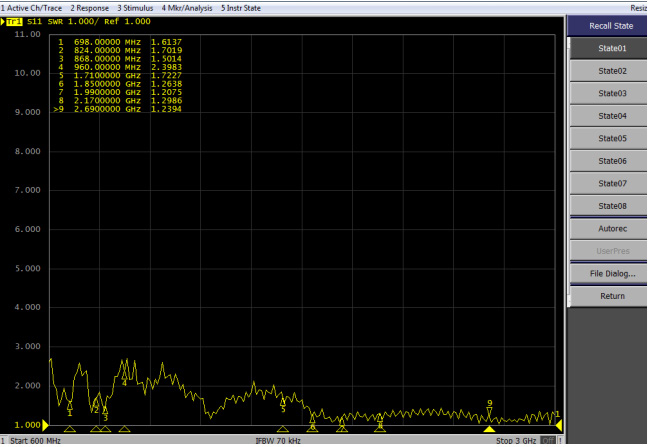Image resolution: width=652 pixels, height=447 pixels.
Task: Recall saved State02
Action: [611, 71]
